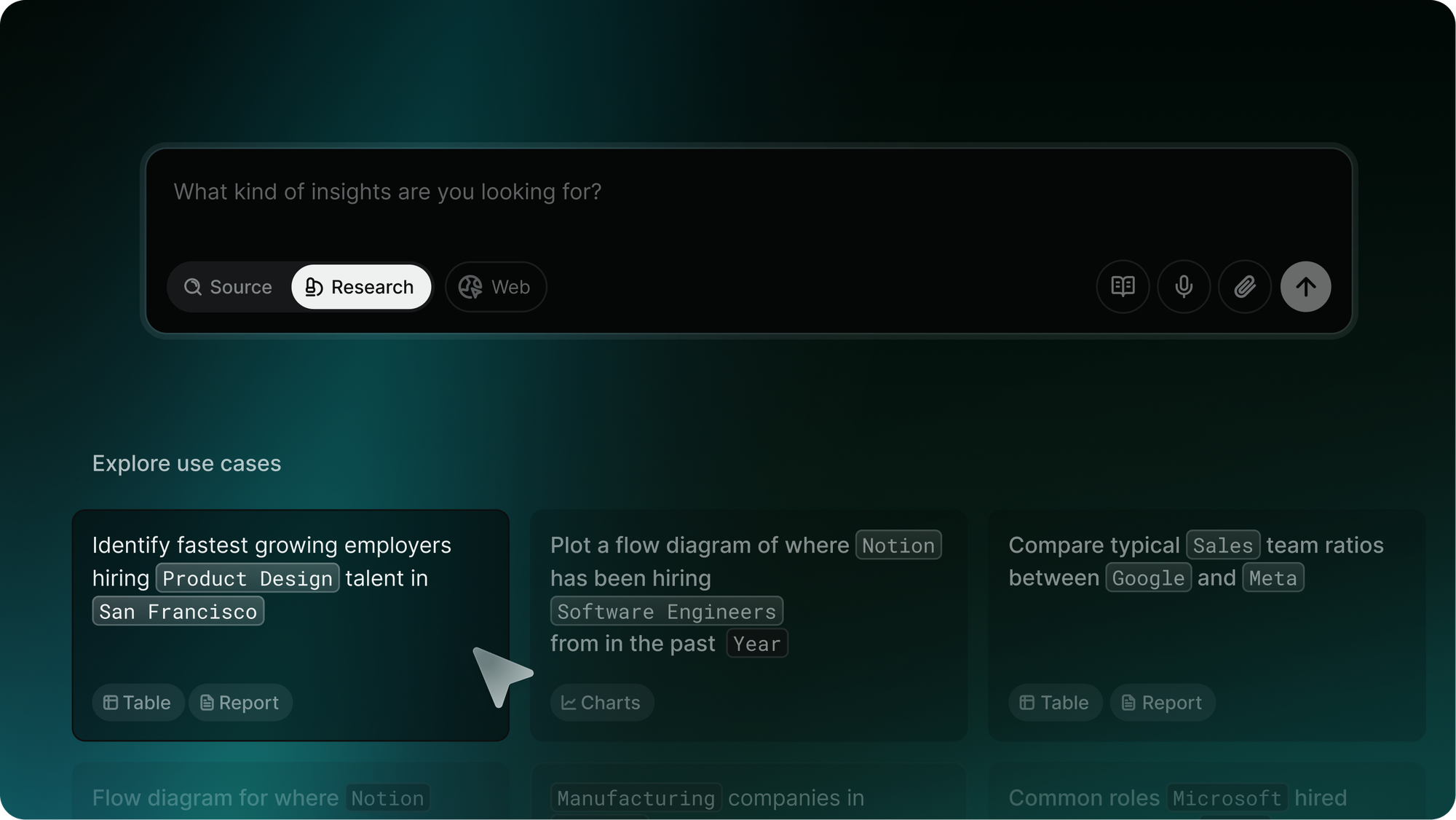
Task: Click Report tag on Product Design card
Action: [240, 703]
